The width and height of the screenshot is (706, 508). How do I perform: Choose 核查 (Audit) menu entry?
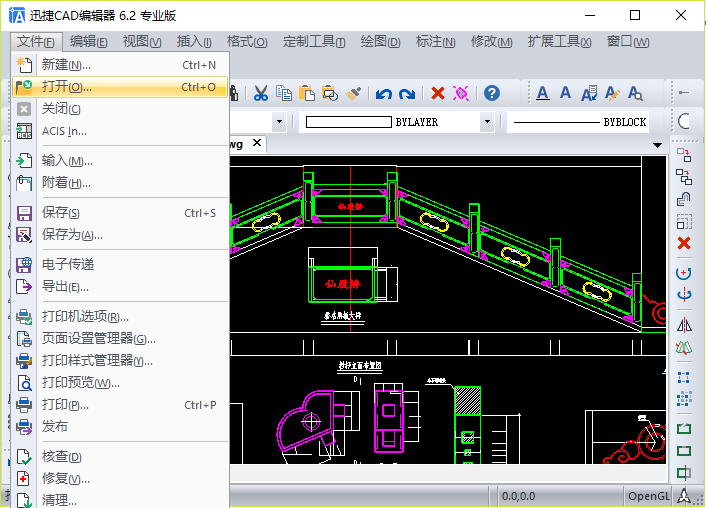[x=121, y=456]
